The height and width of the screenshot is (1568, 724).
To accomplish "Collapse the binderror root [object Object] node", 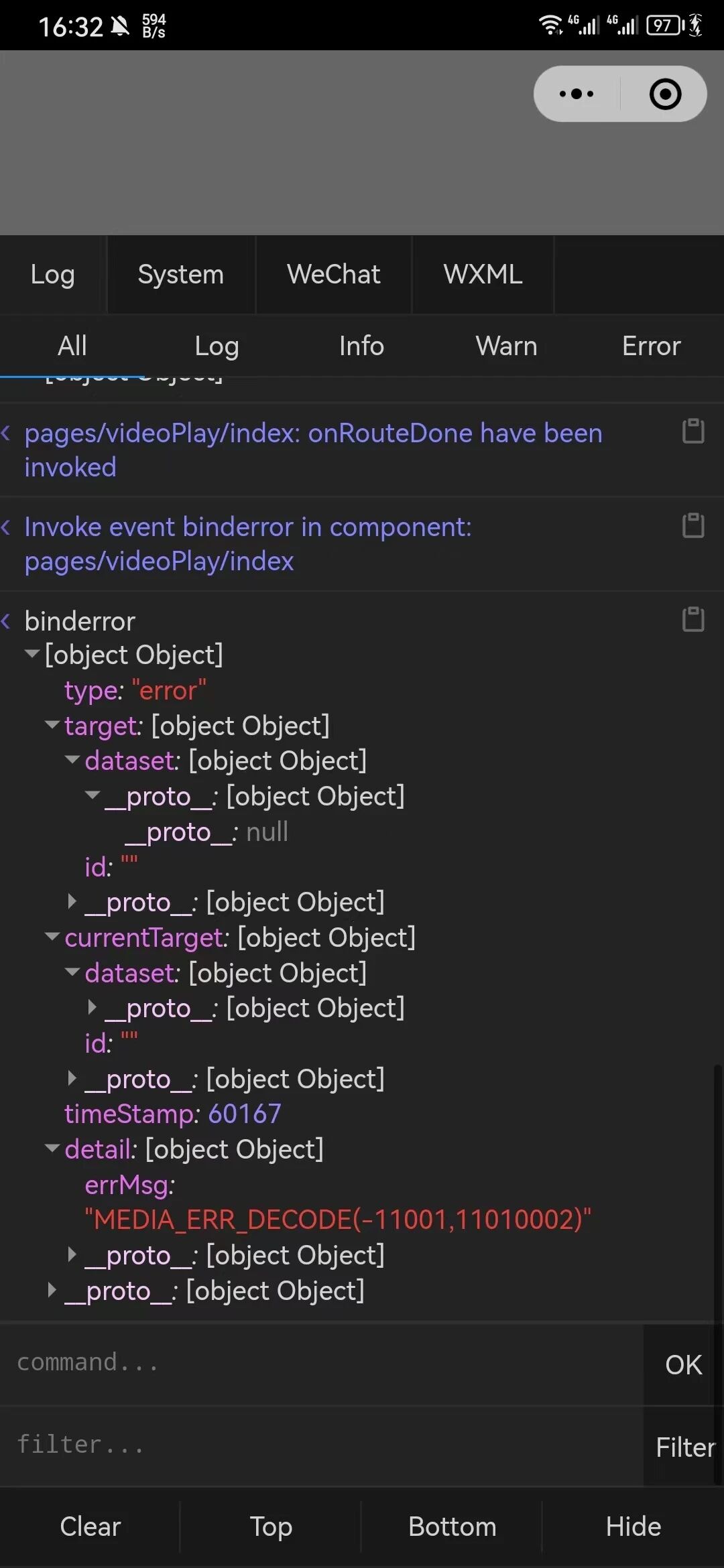I will pyautogui.click(x=32, y=653).
